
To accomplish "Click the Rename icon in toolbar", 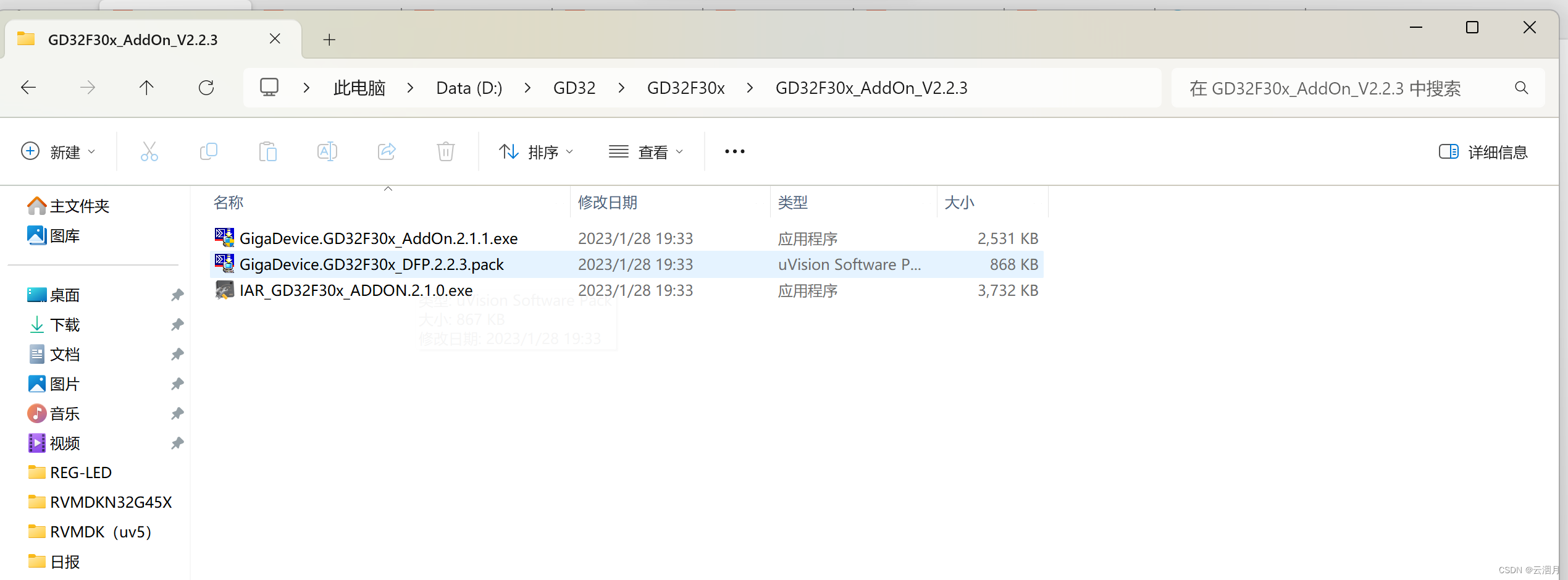I will 327,151.
